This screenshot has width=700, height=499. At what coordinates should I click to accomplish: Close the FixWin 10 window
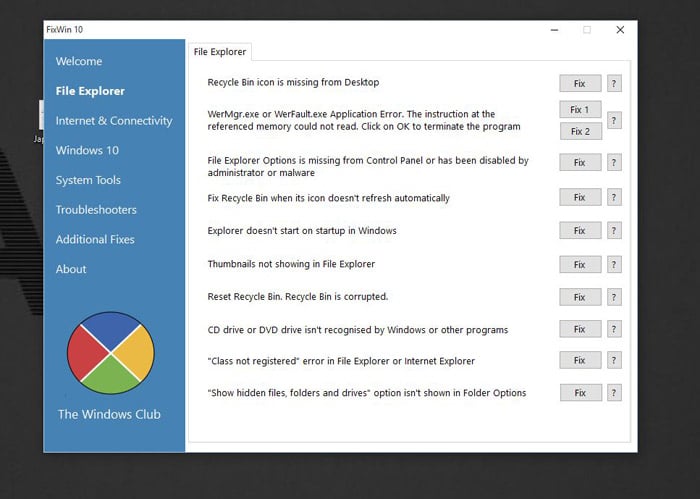(620, 30)
